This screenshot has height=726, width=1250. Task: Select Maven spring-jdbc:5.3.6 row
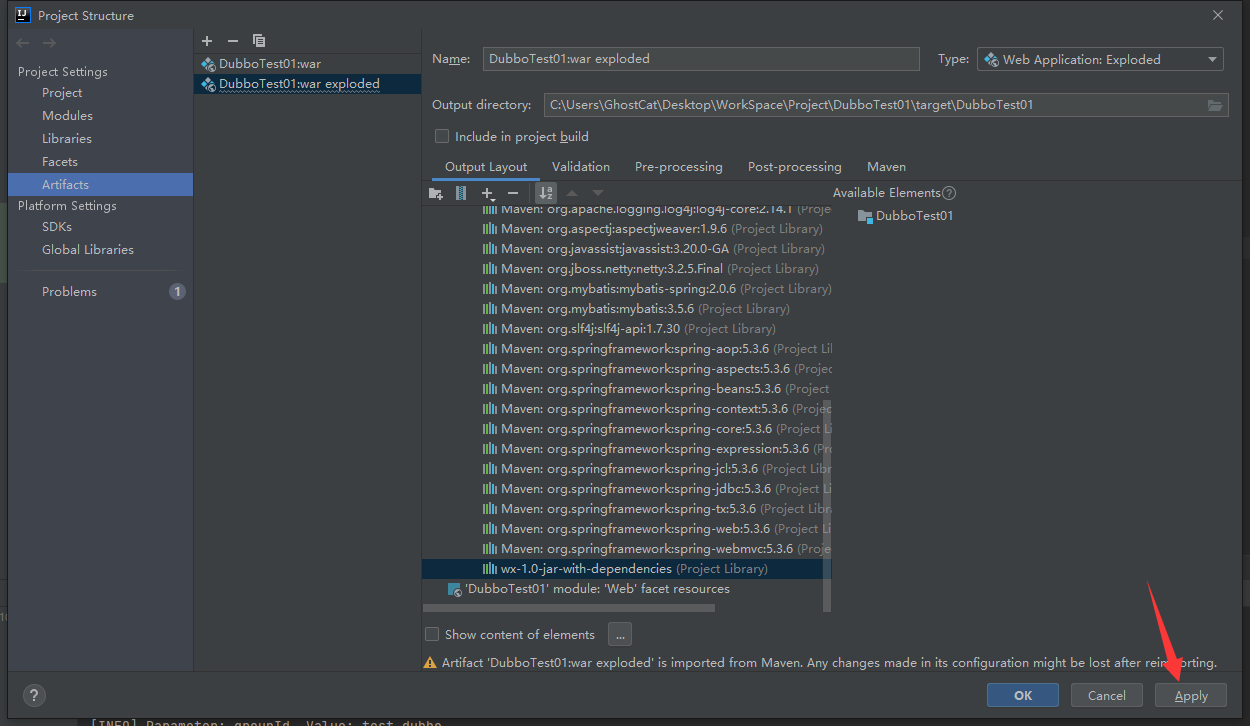click(x=626, y=489)
